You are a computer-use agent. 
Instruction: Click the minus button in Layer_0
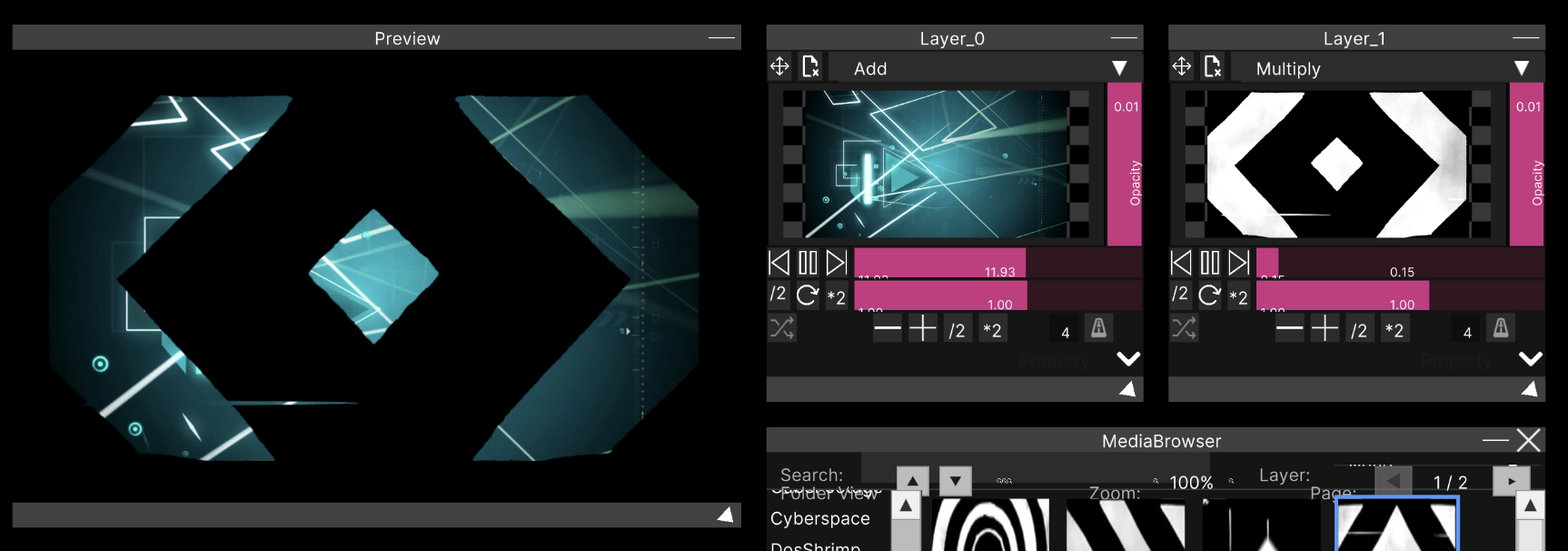888,328
